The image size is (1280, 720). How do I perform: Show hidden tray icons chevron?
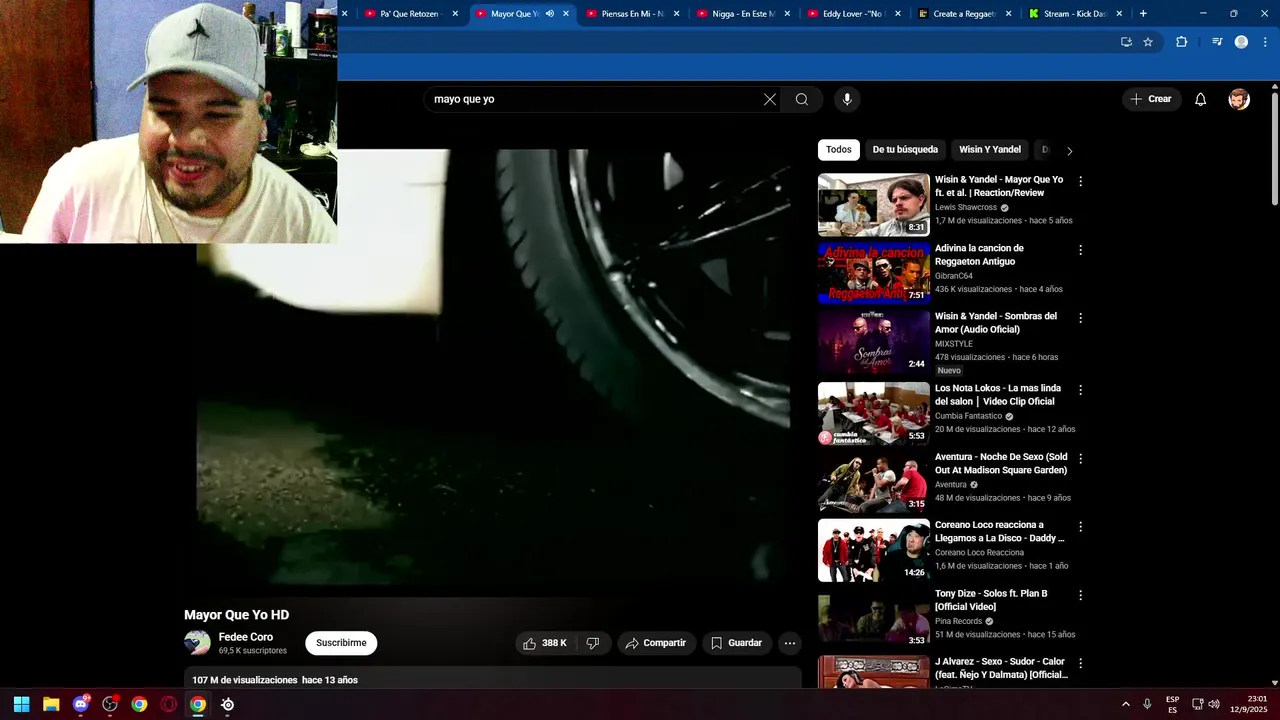click(1125, 704)
